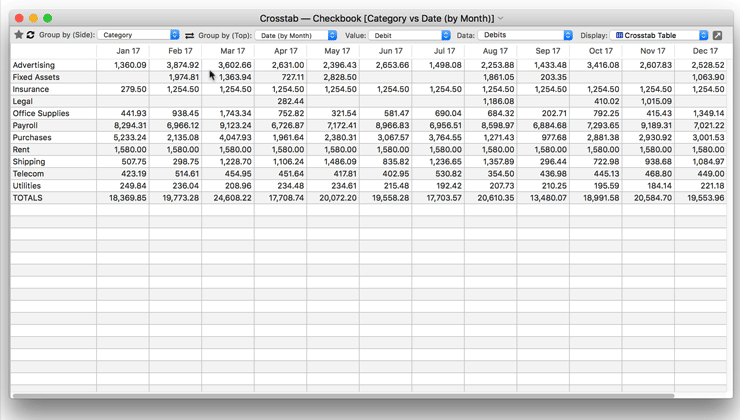Select the Advertising row label
The image size is (740, 420).
34,65
